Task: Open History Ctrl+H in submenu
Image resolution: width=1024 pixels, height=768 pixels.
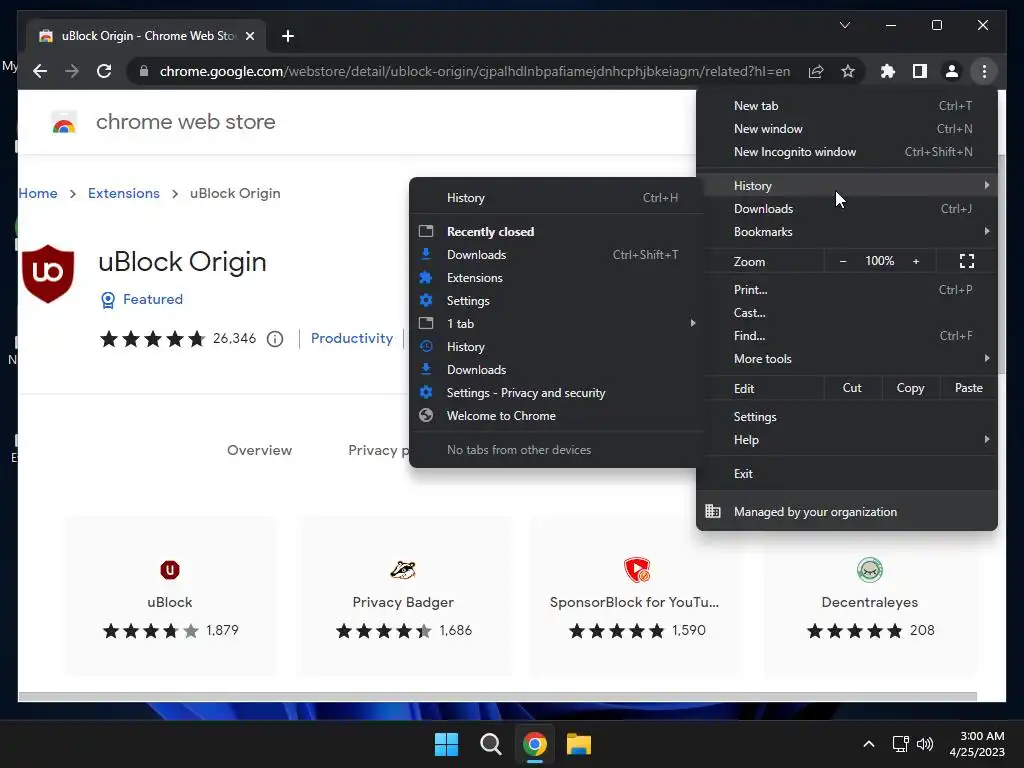Action: [556, 198]
